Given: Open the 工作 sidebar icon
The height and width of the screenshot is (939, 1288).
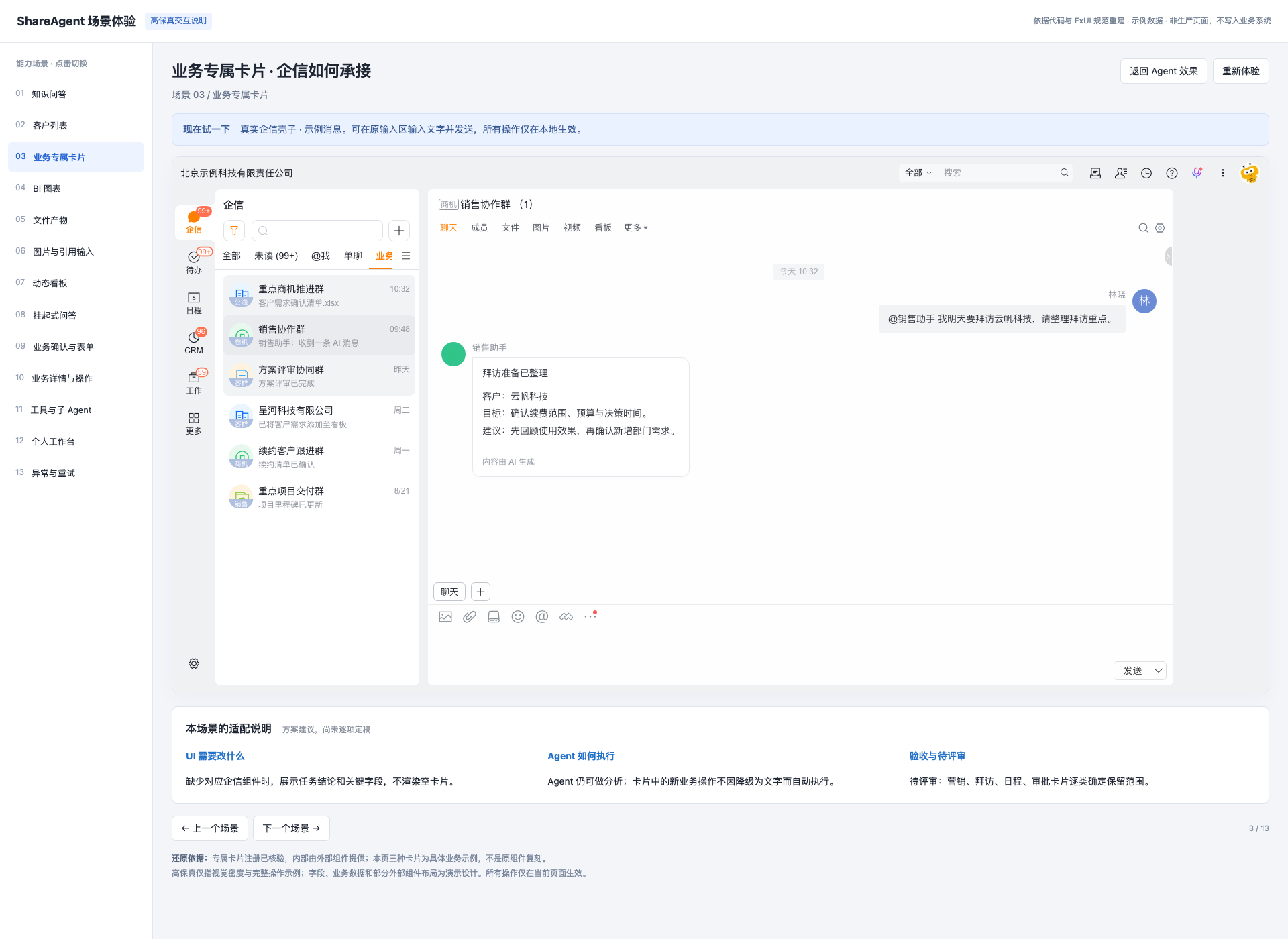Looking at the screenshot, I should 194,383.
